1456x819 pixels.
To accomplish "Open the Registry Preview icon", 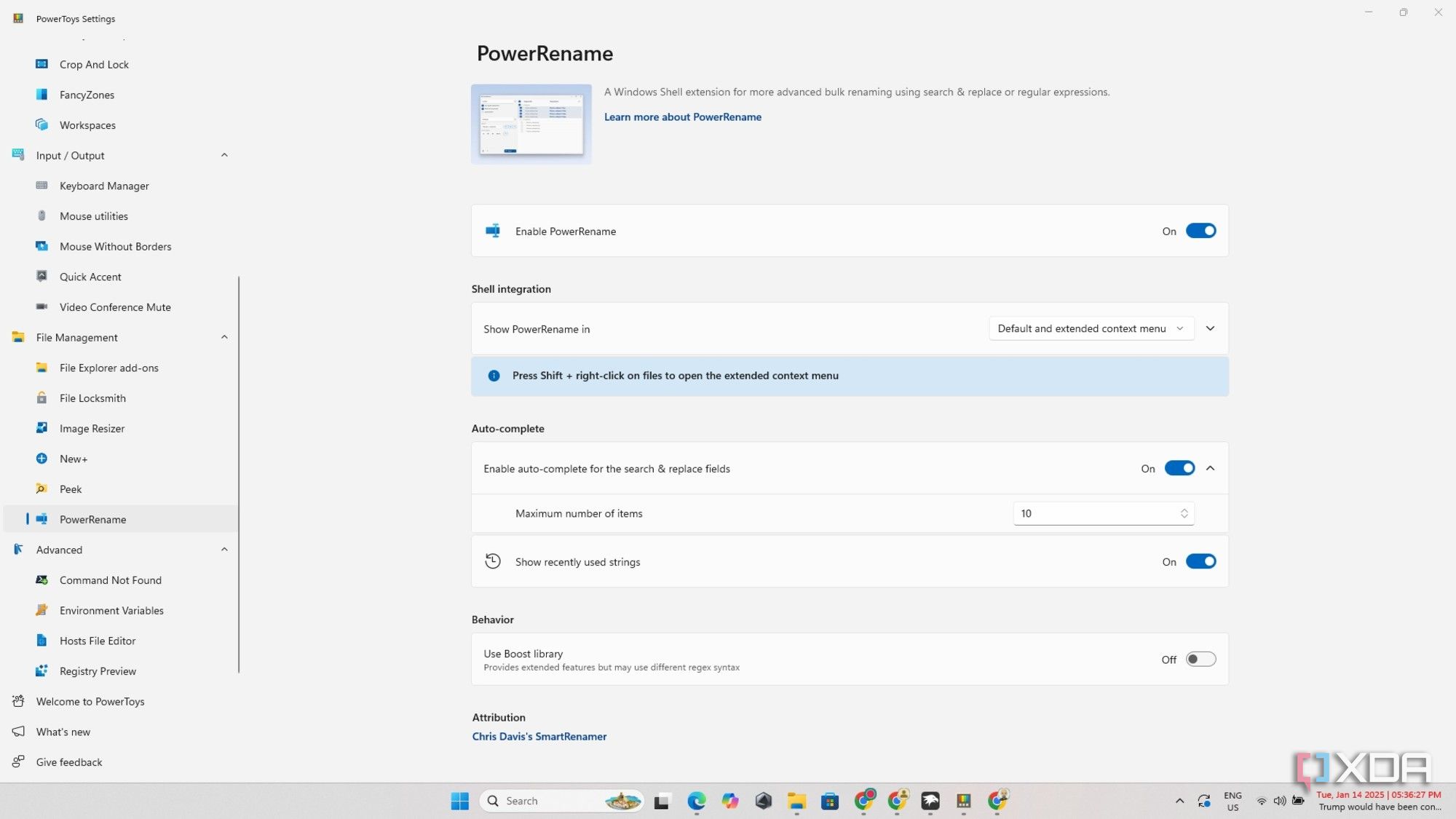I will [x=41, y=670].
